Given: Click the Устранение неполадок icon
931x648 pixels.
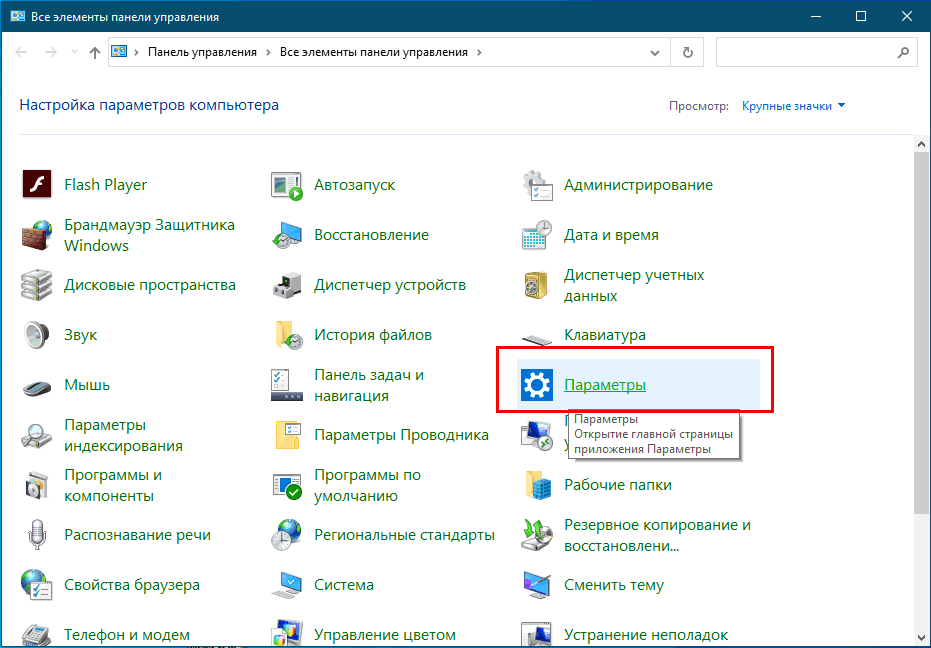Looking at the screenshot, I should (537, 634).
